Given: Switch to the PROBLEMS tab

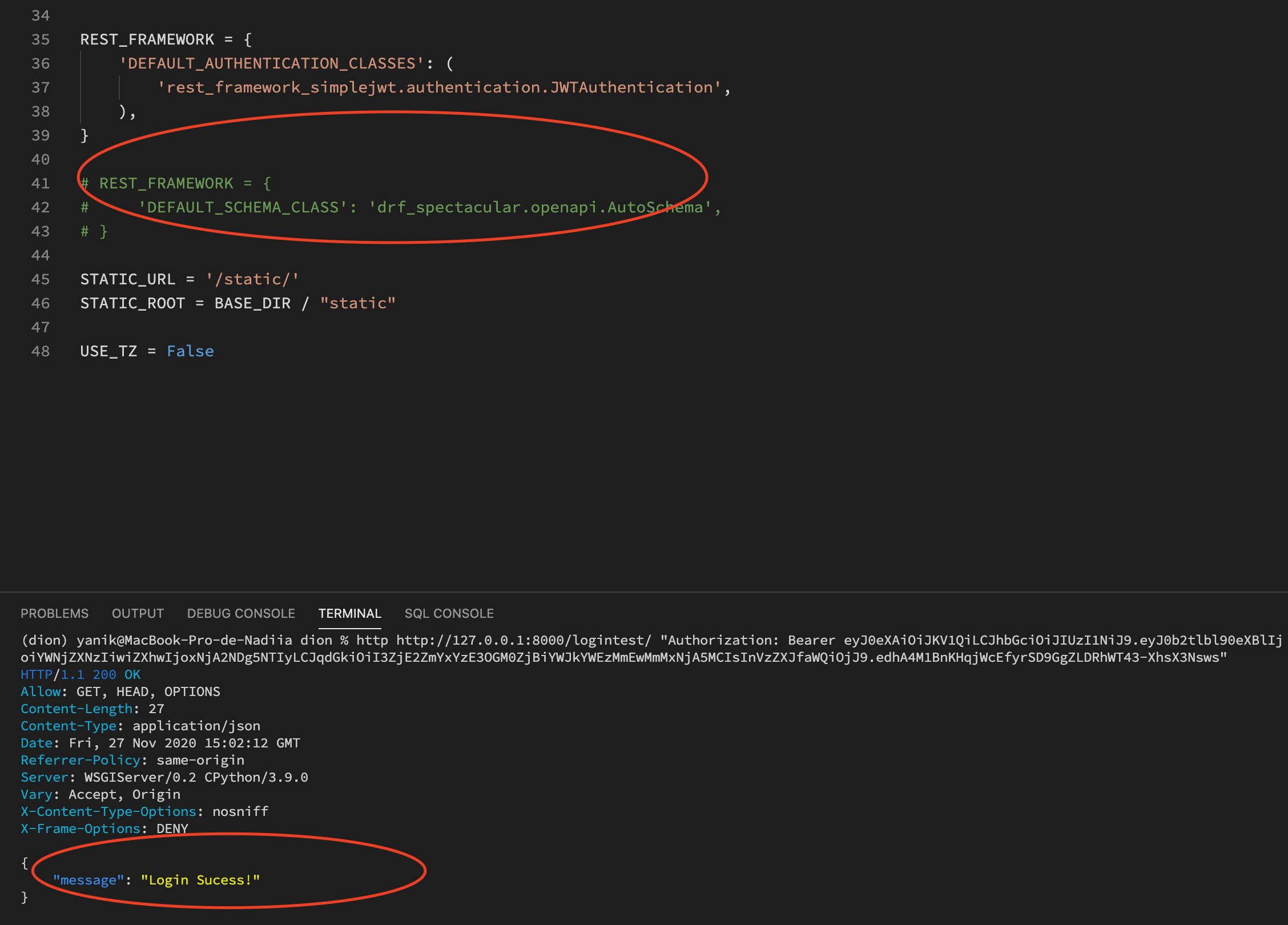Looking at the screenshot, I should (54, 613).
